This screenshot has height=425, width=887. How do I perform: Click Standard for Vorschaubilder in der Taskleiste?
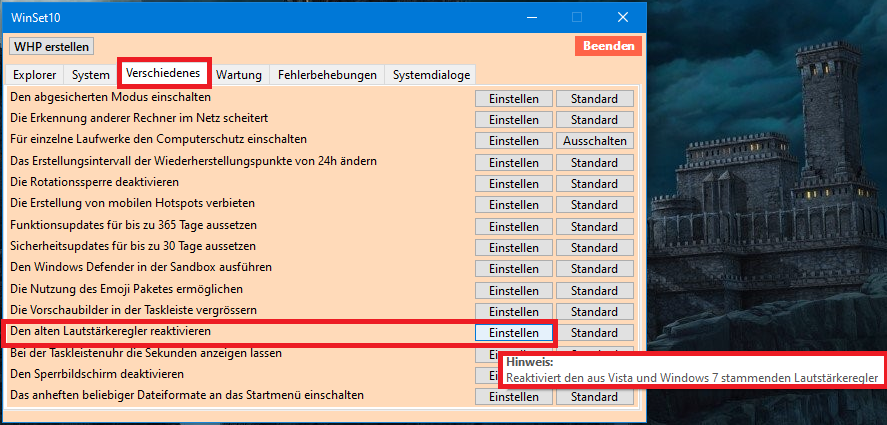coord(595,311)
